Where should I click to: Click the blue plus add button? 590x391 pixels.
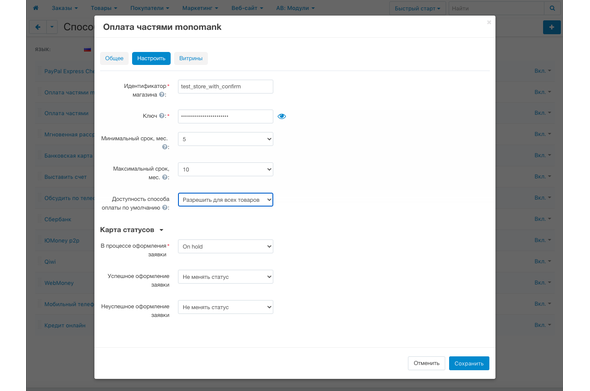552,27
